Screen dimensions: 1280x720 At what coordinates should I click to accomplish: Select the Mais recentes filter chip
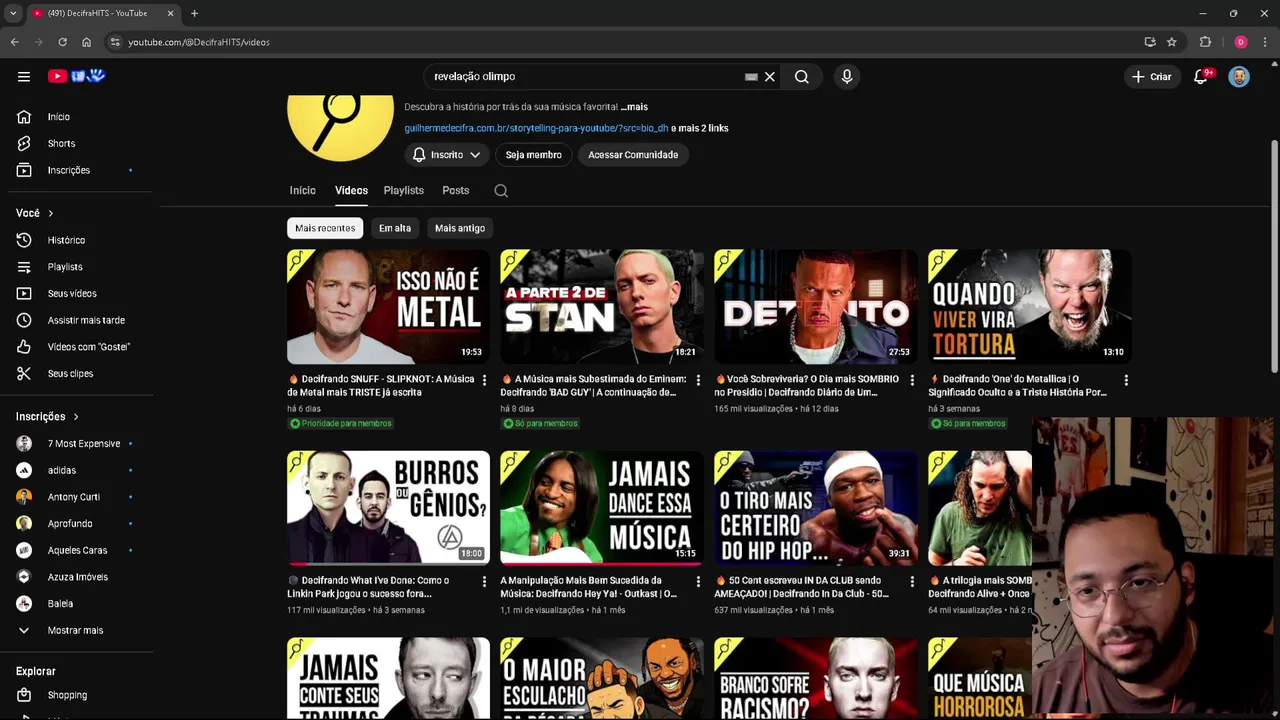(325, 228)
